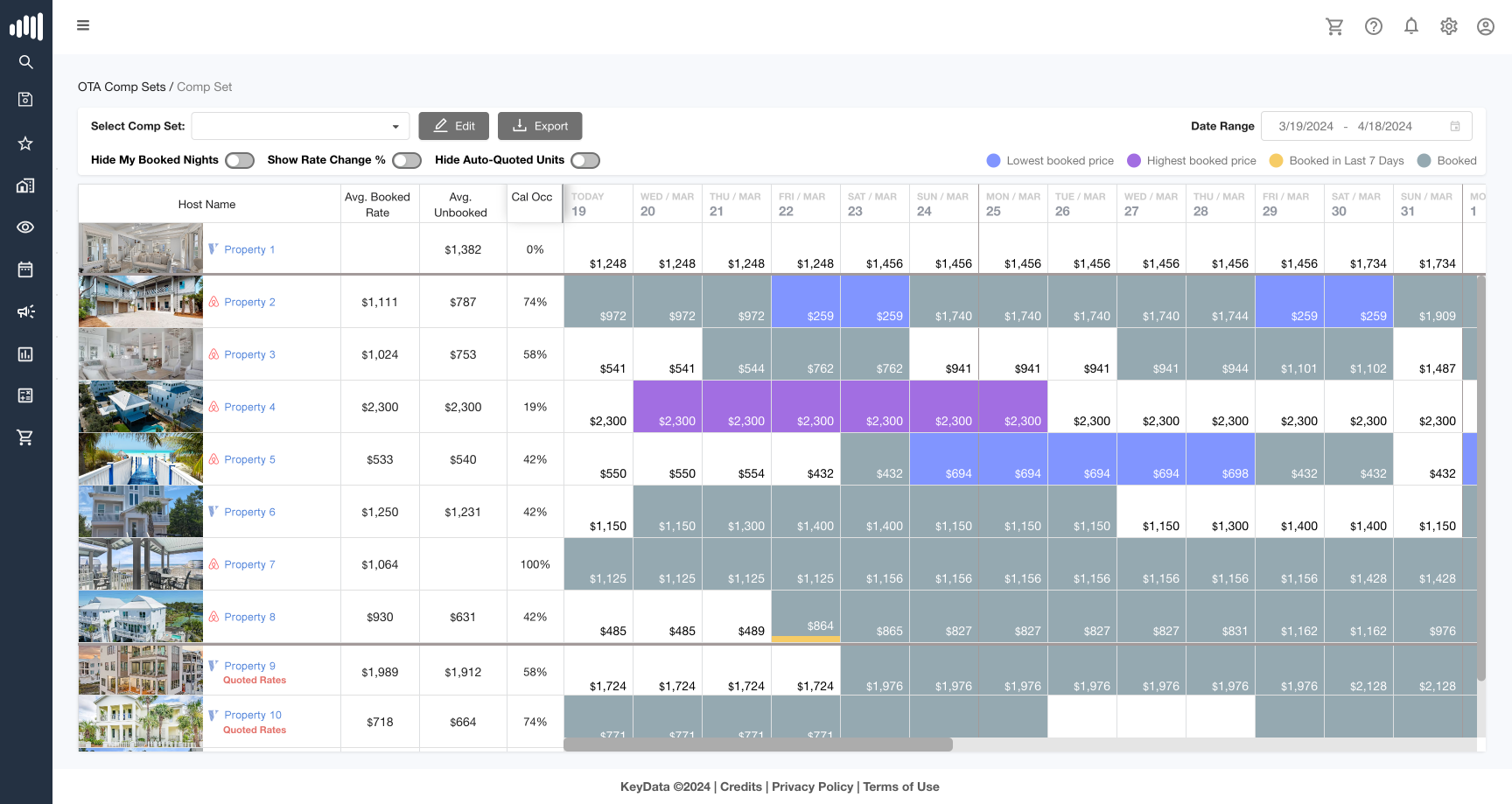Open the search tool in sidebar
1512x804 pixels.
tap(25, 62)
